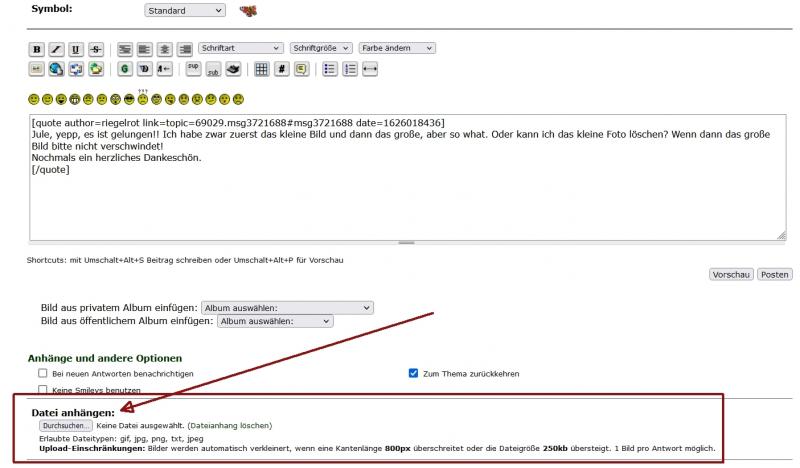
Task: Open the Schriftgröße size dropdown
Action: click(322, 47)
